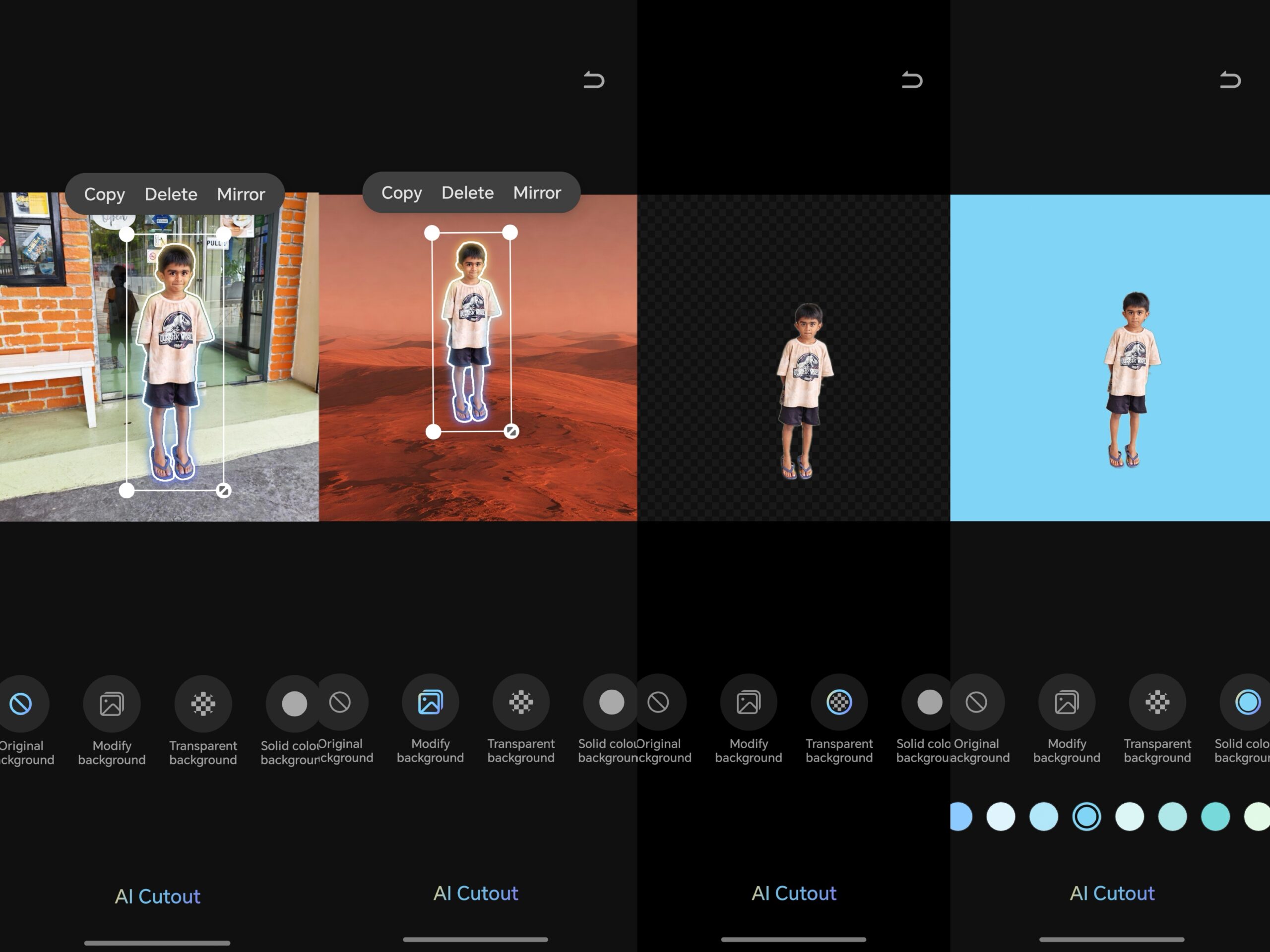
Task: Click Delete in the popup over the Mars desert image
Action: point(467,193)
